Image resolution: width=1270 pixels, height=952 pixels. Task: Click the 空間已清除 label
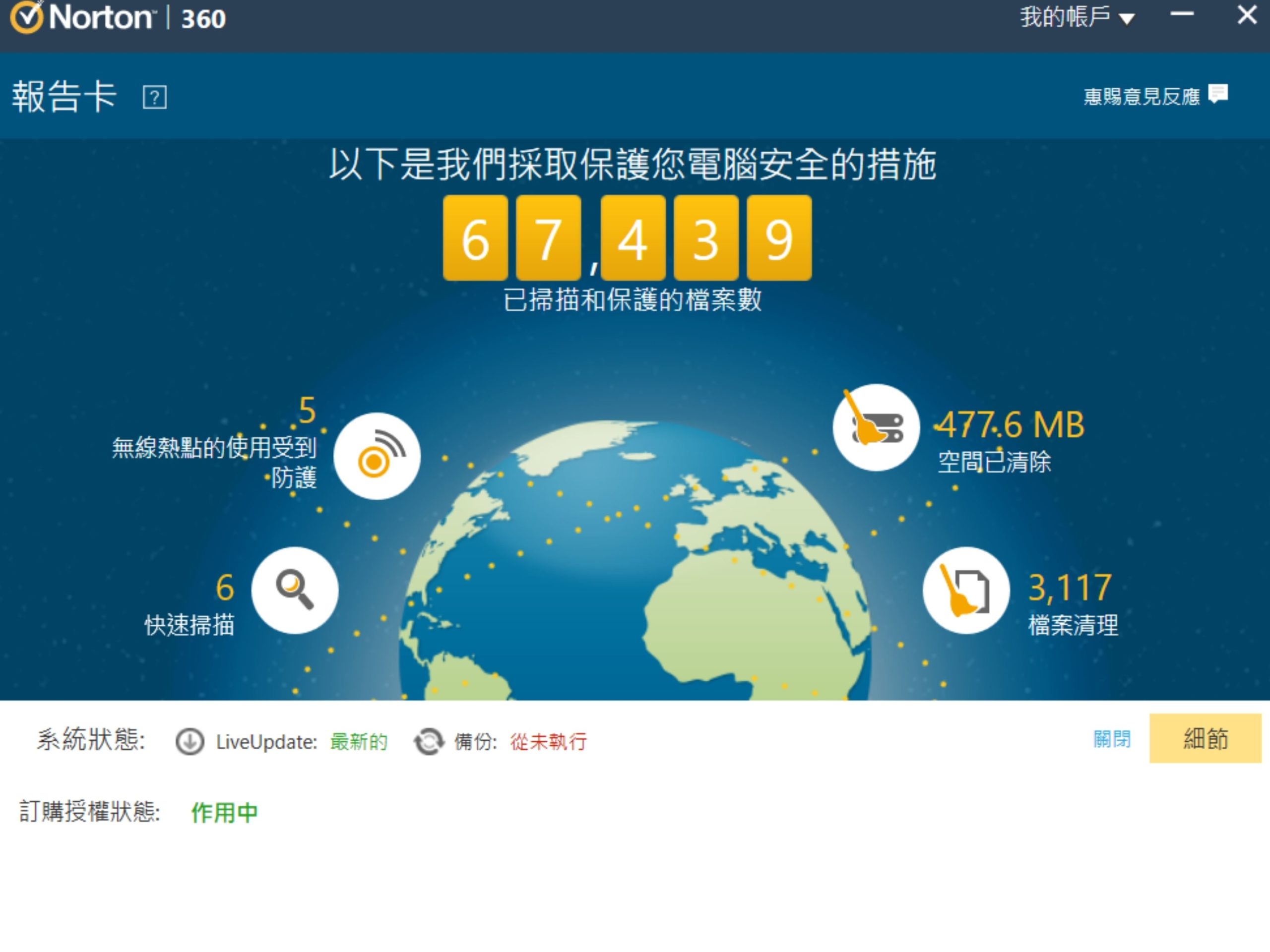[994, 462]
